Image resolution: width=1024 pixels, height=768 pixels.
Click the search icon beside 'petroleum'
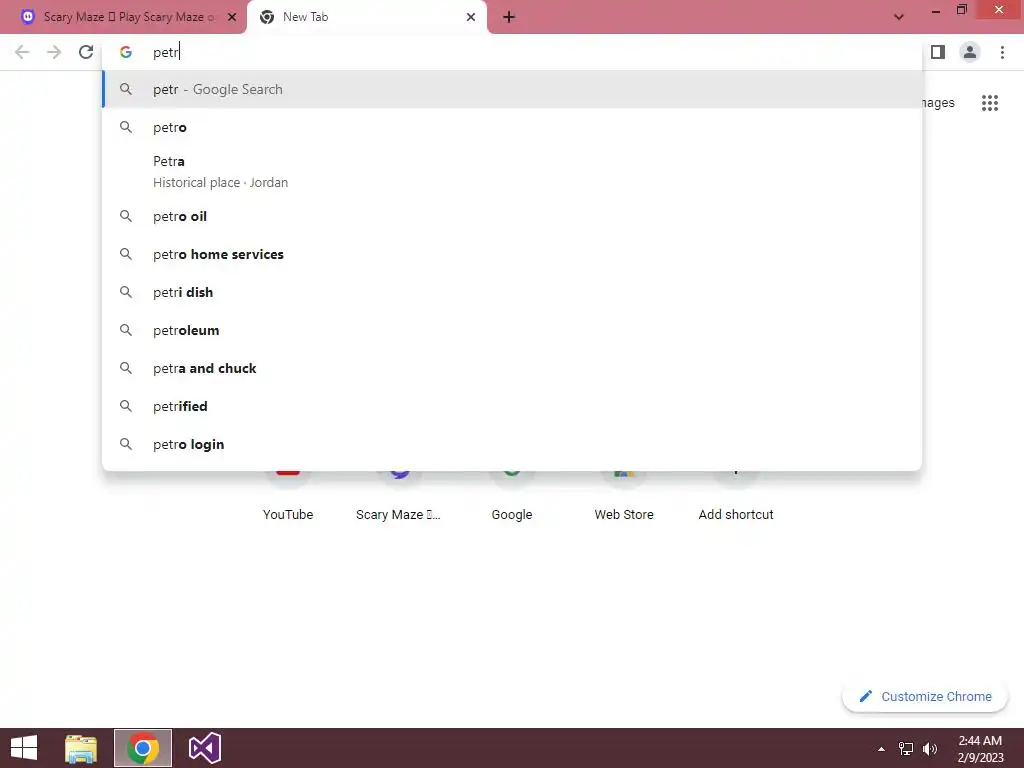tap(126, 330)
